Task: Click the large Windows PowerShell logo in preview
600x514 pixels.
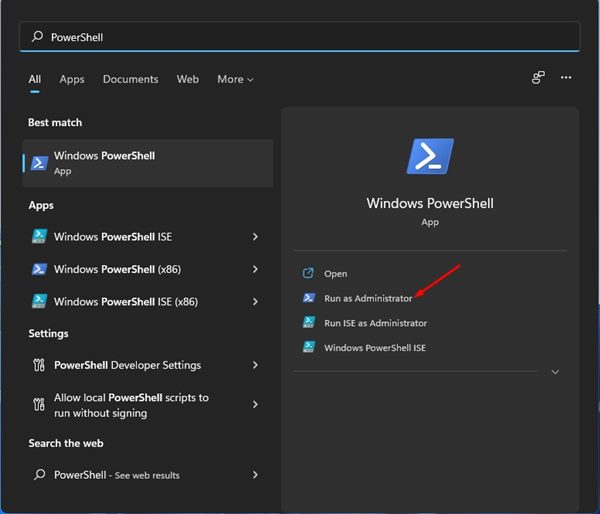Action: coord(430,156)
